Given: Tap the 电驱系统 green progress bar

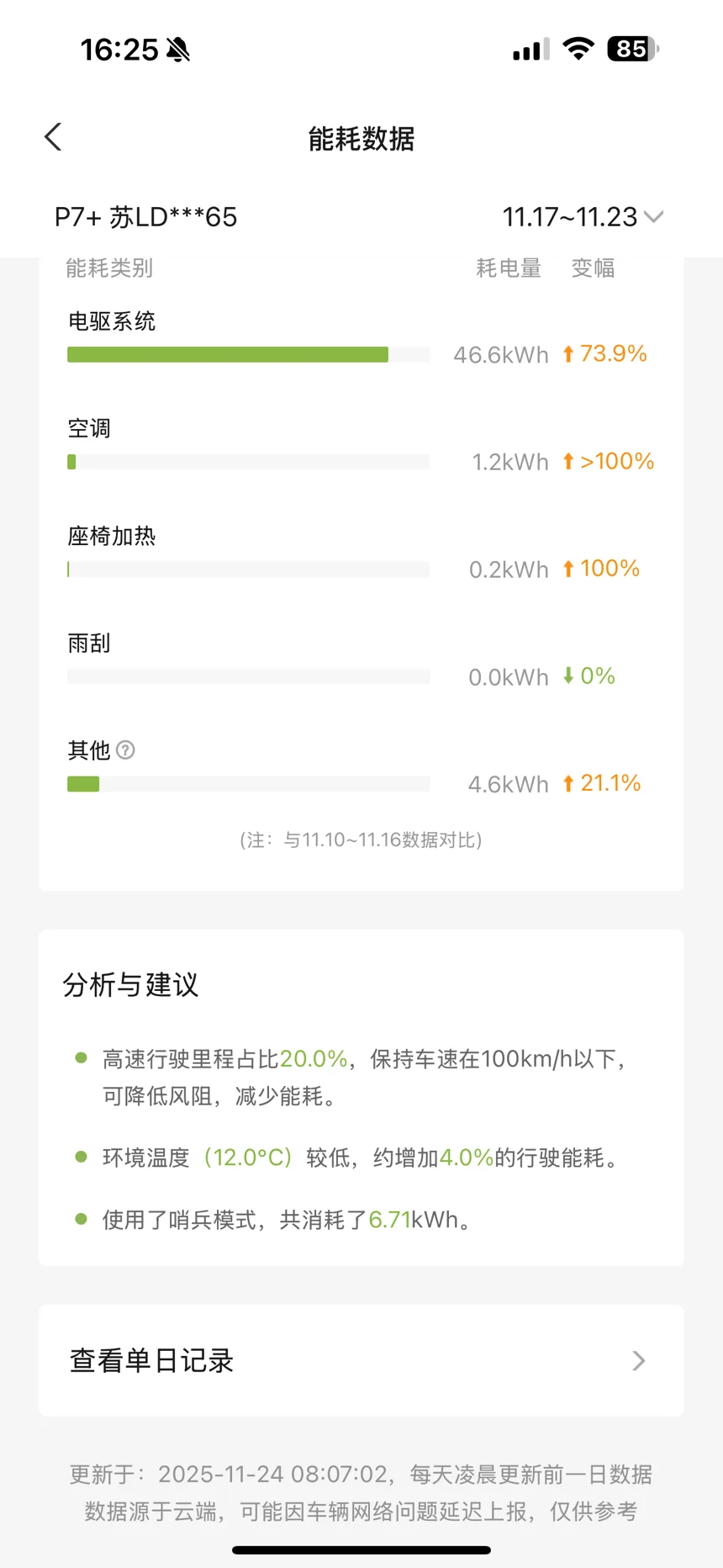Looking at the screenshot, I should [x=228, y=355].
